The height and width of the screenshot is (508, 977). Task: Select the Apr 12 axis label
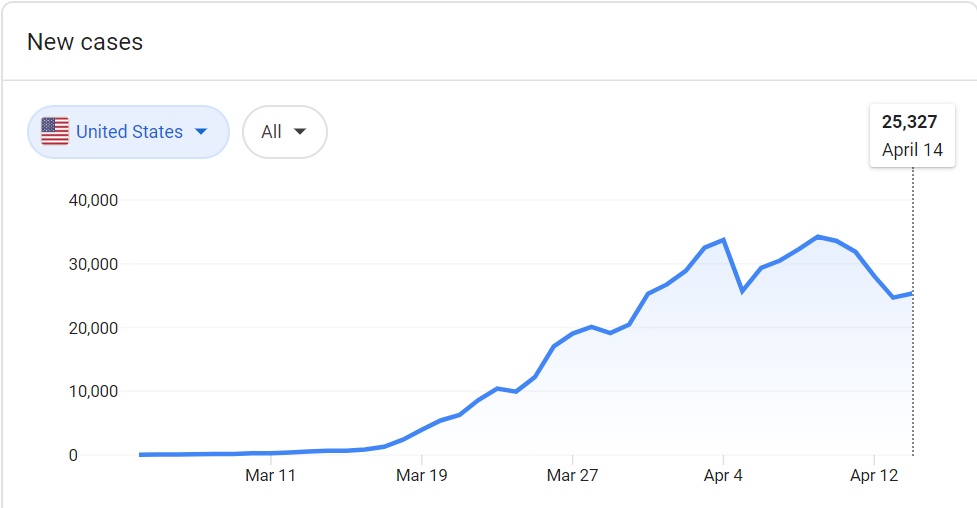874,476
